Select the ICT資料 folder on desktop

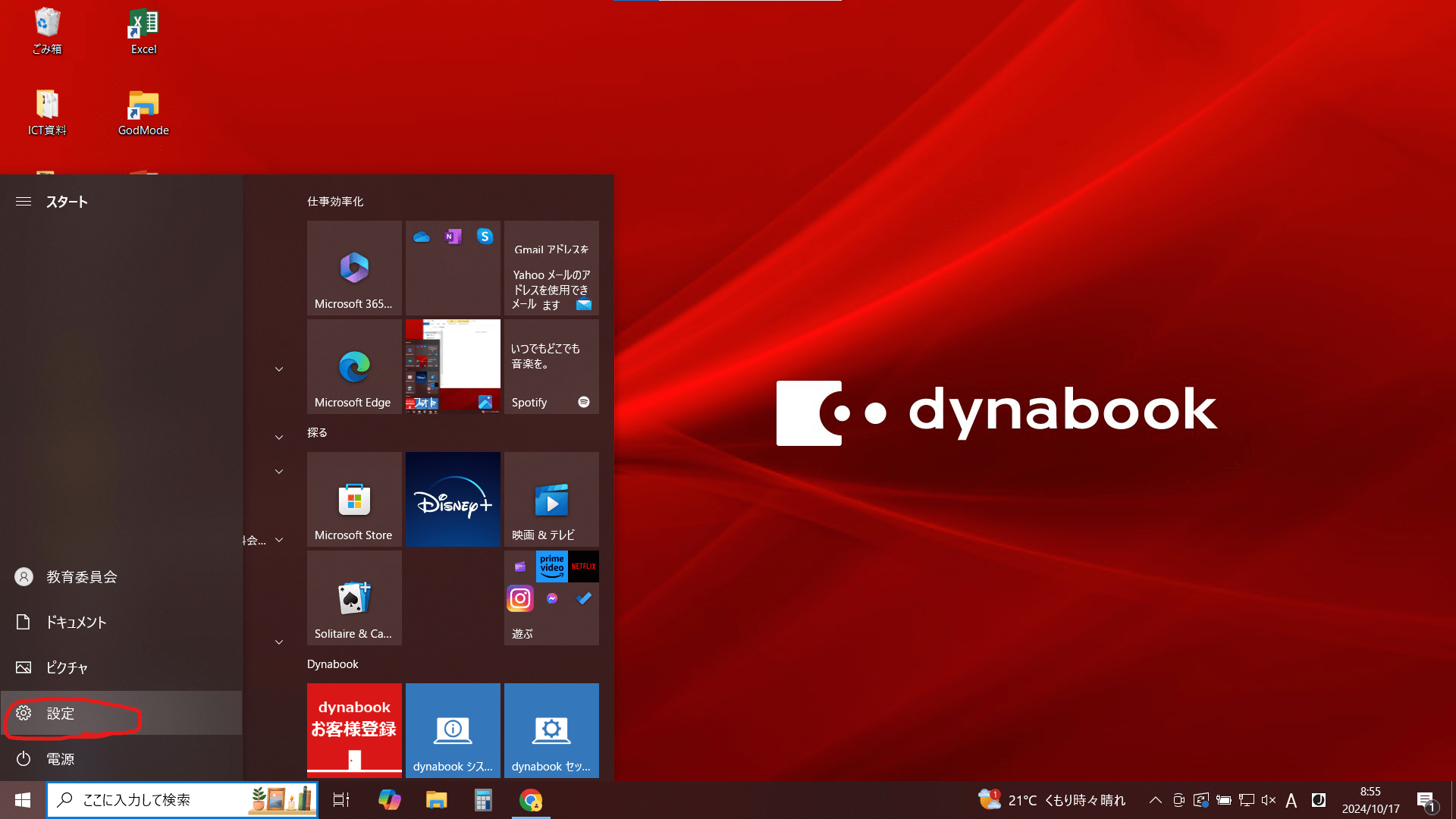(47, 111)
